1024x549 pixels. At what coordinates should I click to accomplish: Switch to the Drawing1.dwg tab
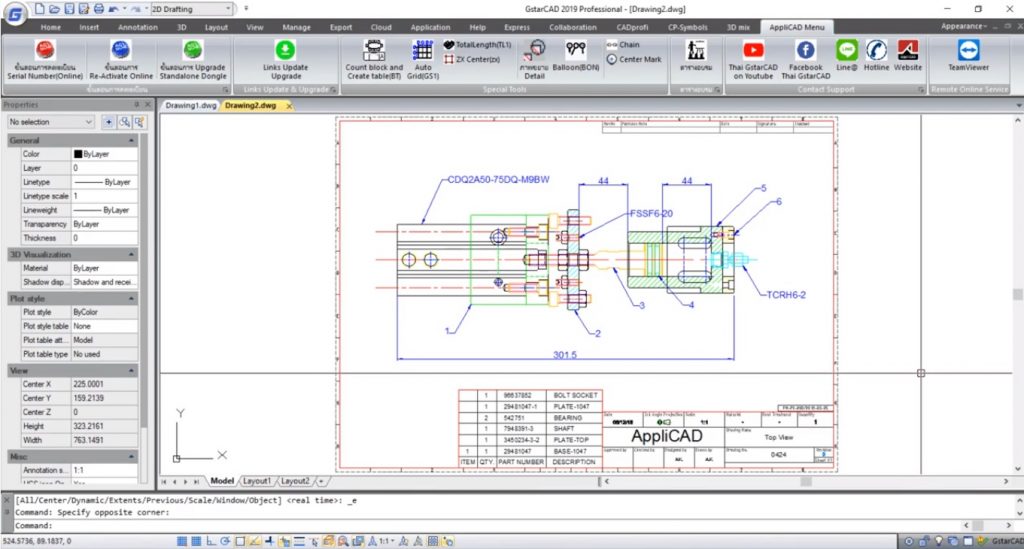pos(191,105)
